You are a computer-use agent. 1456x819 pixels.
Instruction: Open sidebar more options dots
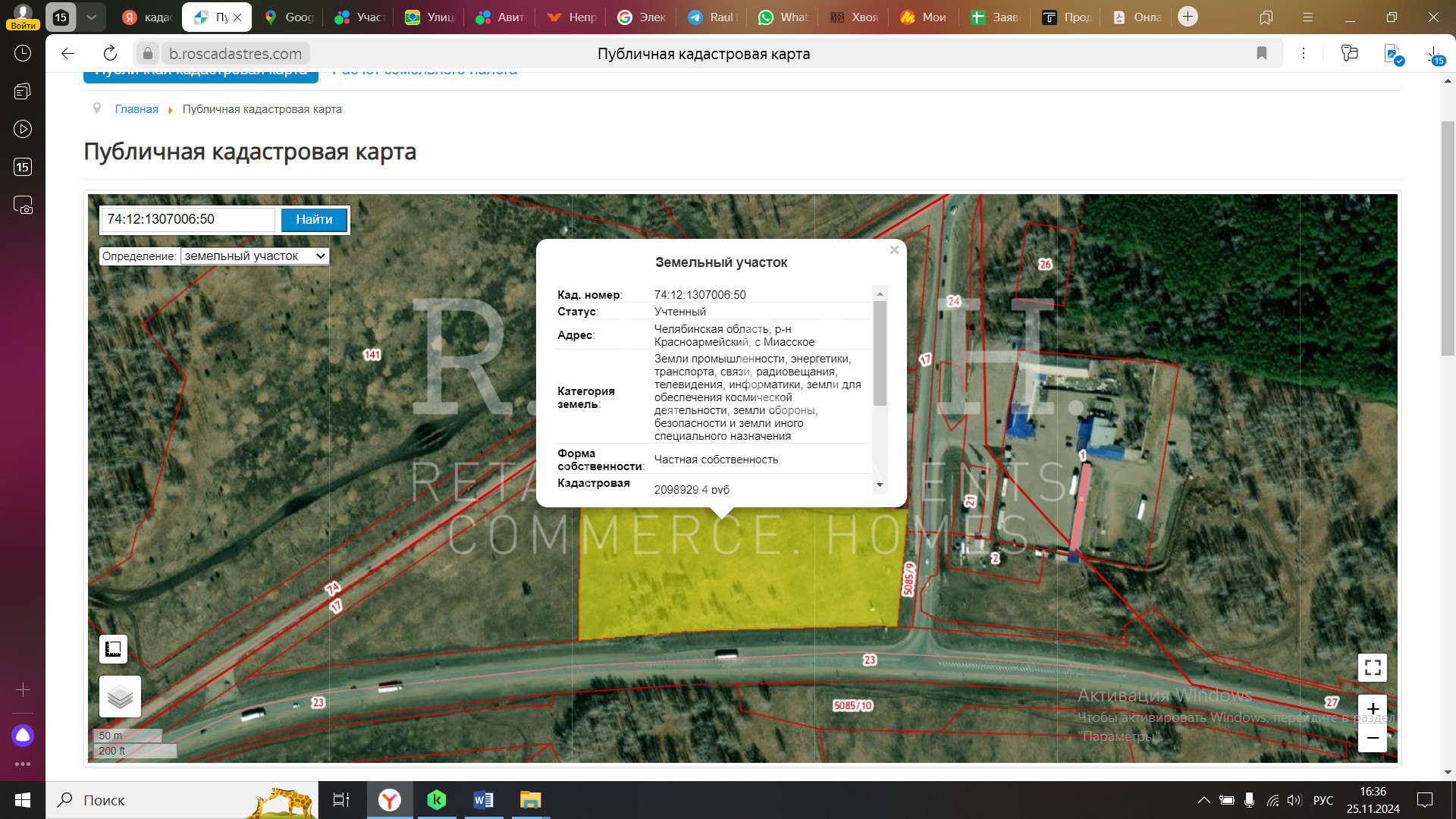[x=23, y=764]
